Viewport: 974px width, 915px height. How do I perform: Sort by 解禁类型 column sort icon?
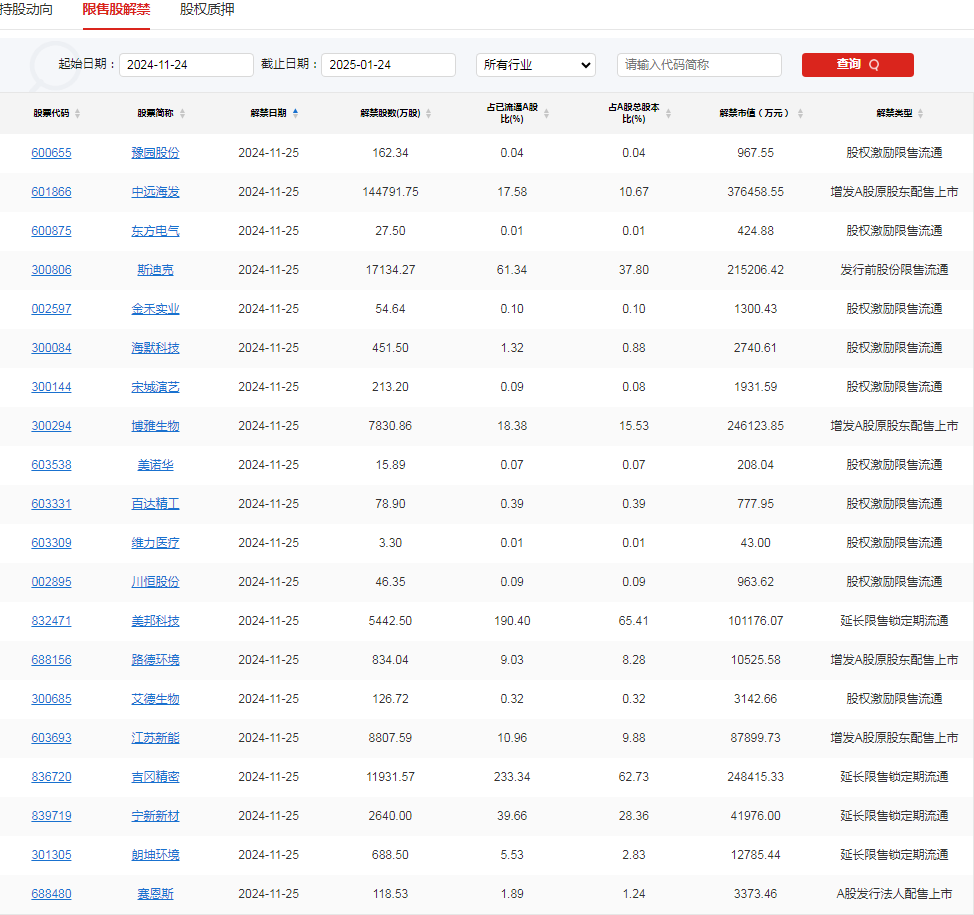[921, 113]
